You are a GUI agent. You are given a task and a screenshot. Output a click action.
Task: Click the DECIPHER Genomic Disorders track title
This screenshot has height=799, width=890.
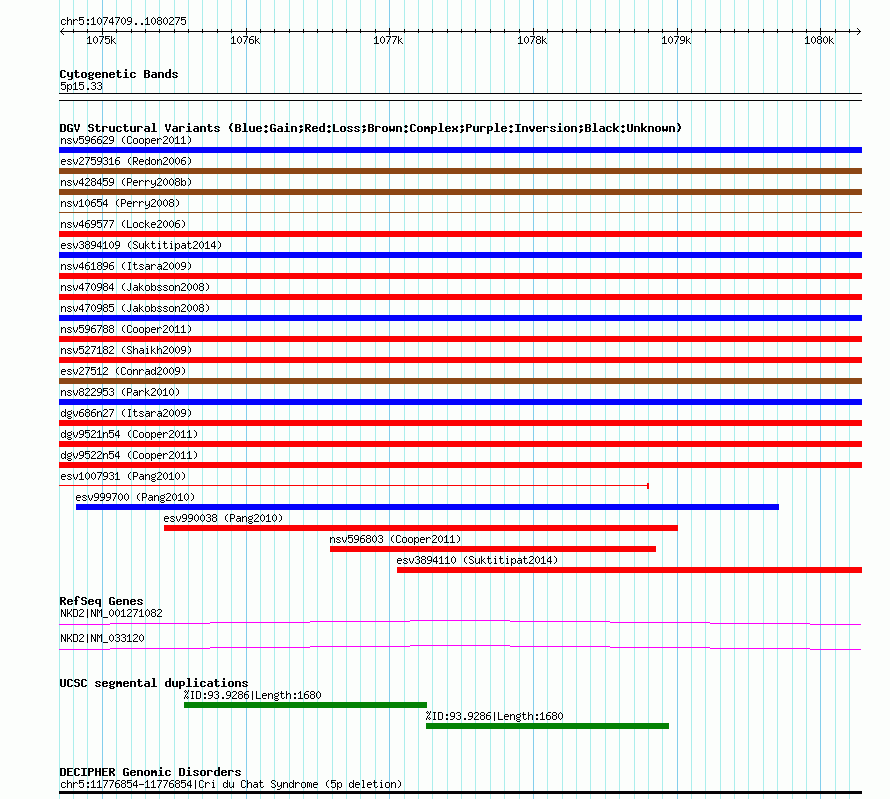150,772
